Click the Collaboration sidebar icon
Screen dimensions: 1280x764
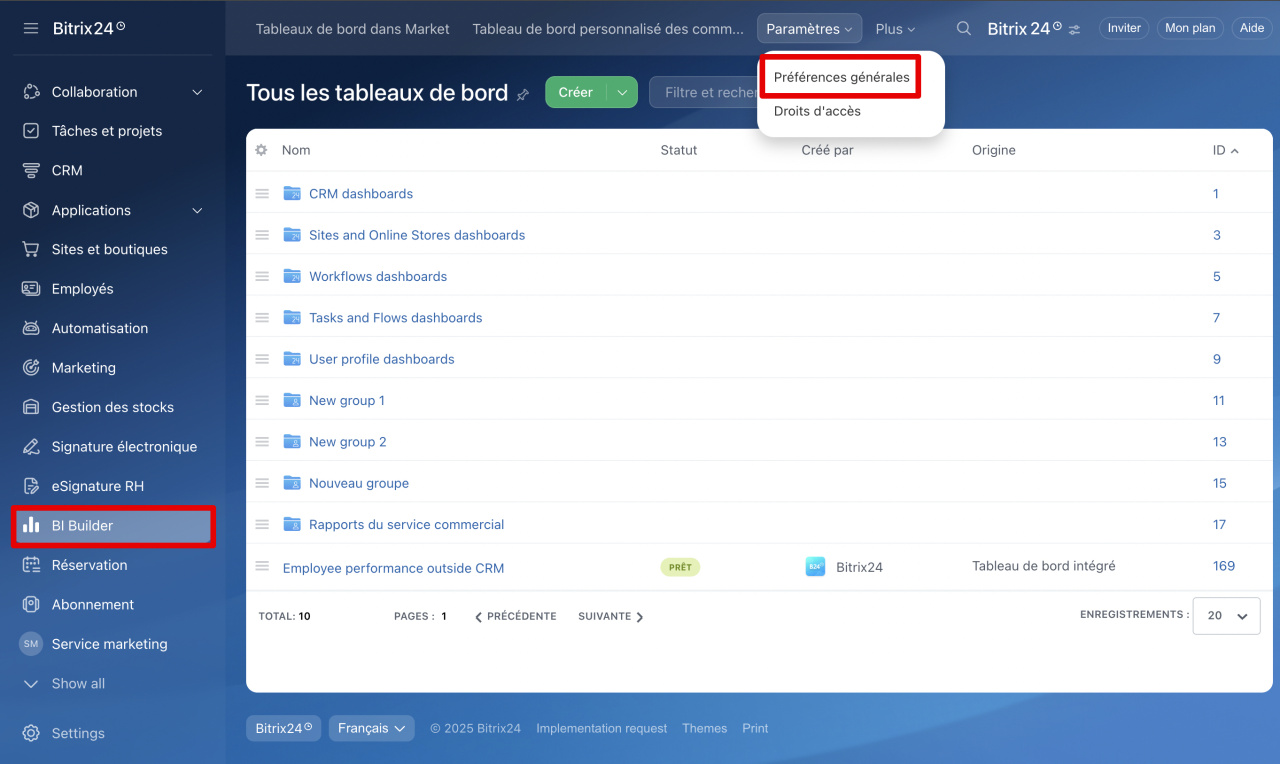(31, 92)
